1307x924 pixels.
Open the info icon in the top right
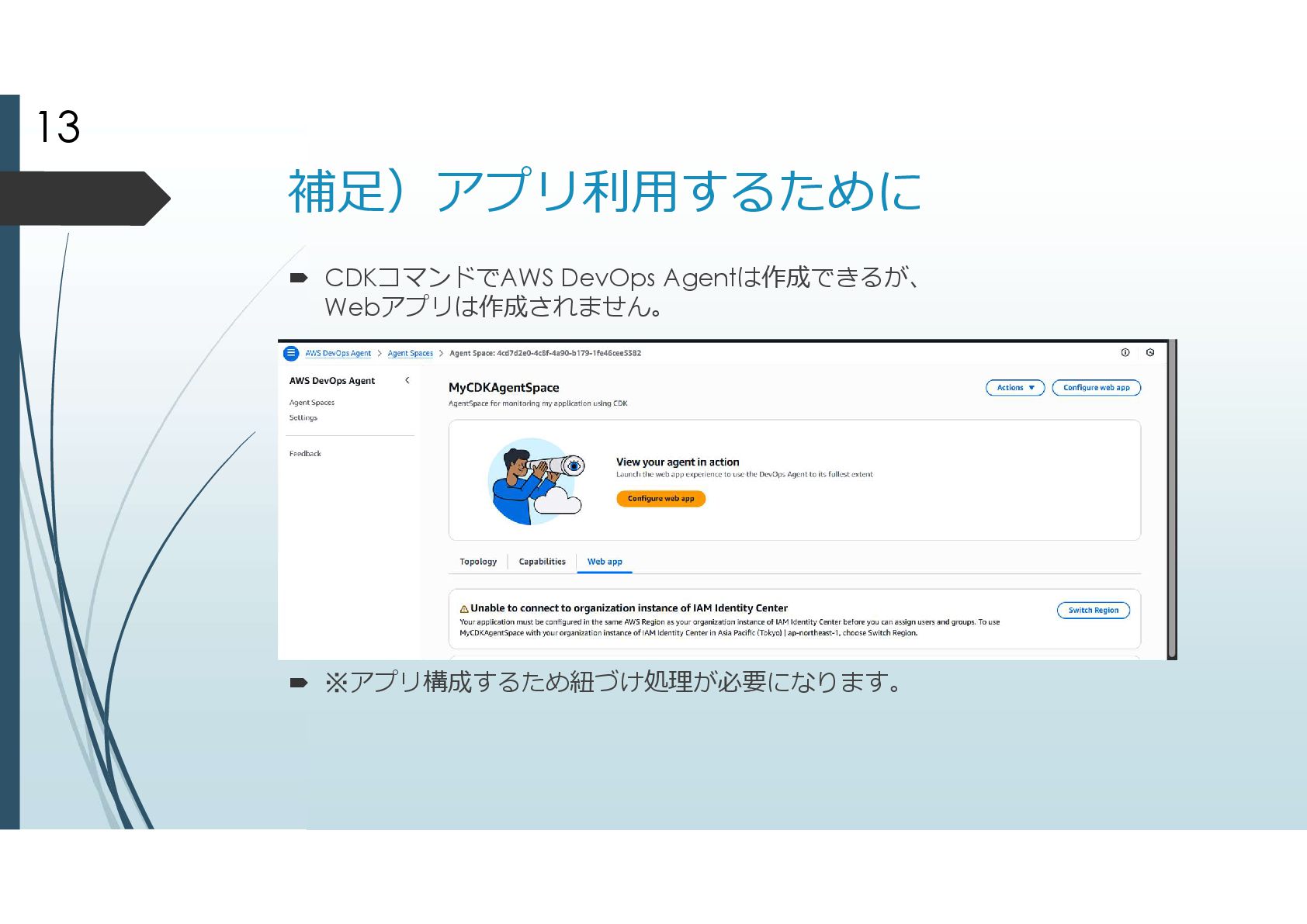tap(1125, 352)
